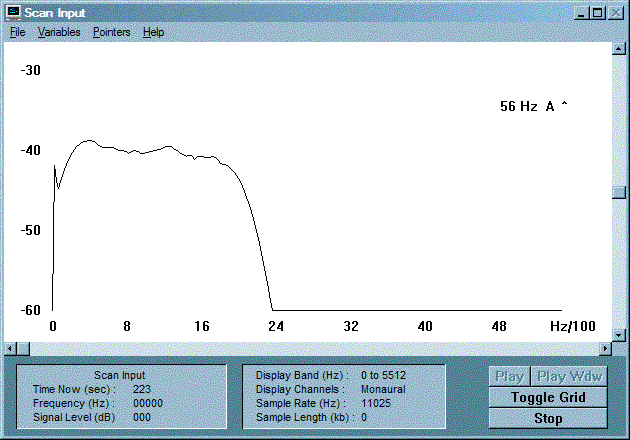Click the vertical scrollbar up arrow
The image size is (630, 440).
[x=619, y=49]
